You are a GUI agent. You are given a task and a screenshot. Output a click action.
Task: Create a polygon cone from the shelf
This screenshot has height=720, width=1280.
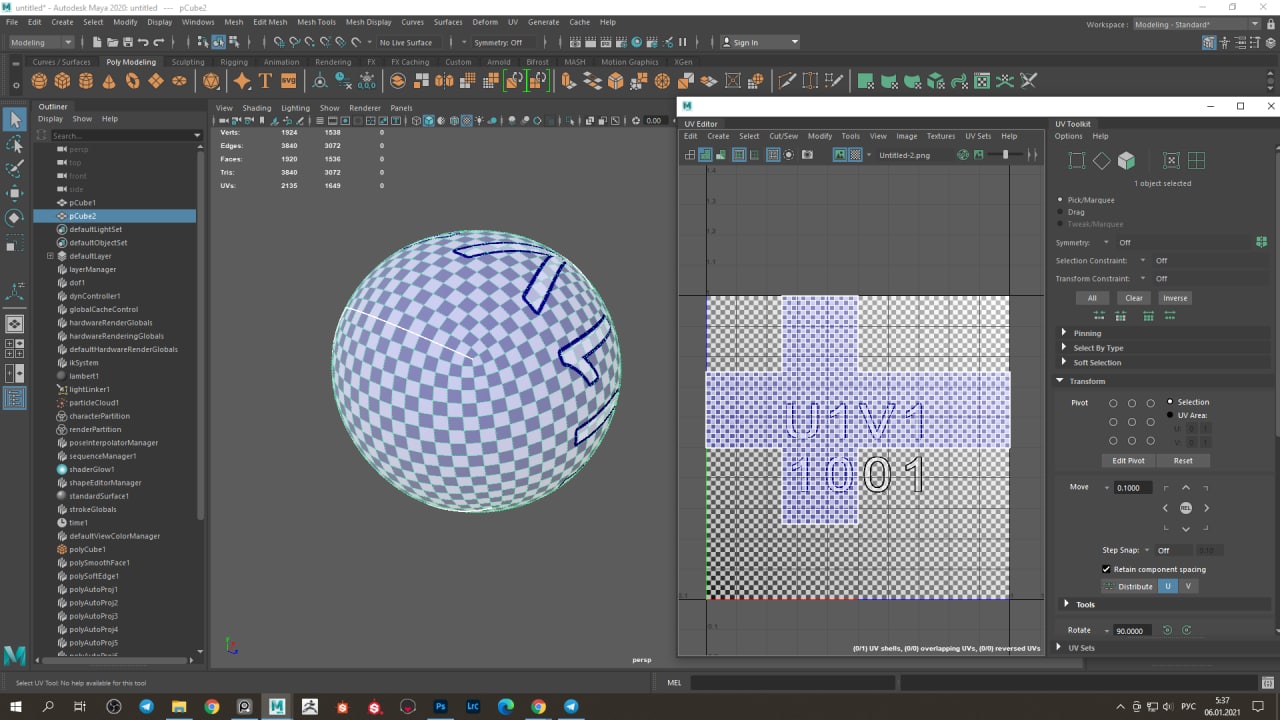click(108, 81)
